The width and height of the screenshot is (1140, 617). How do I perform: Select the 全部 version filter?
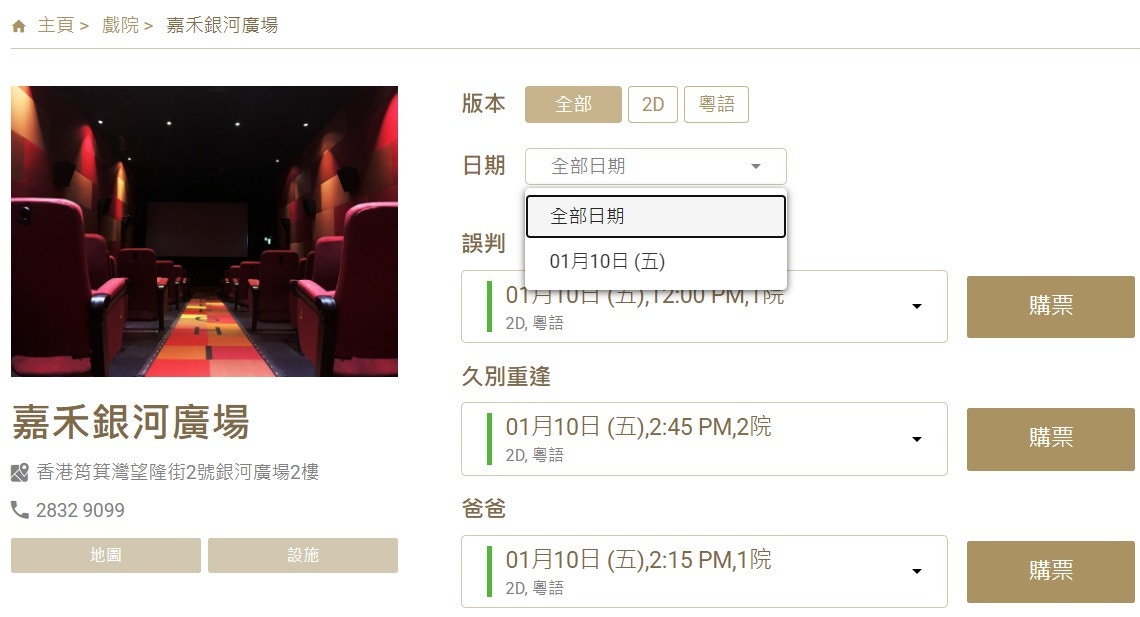573,105
